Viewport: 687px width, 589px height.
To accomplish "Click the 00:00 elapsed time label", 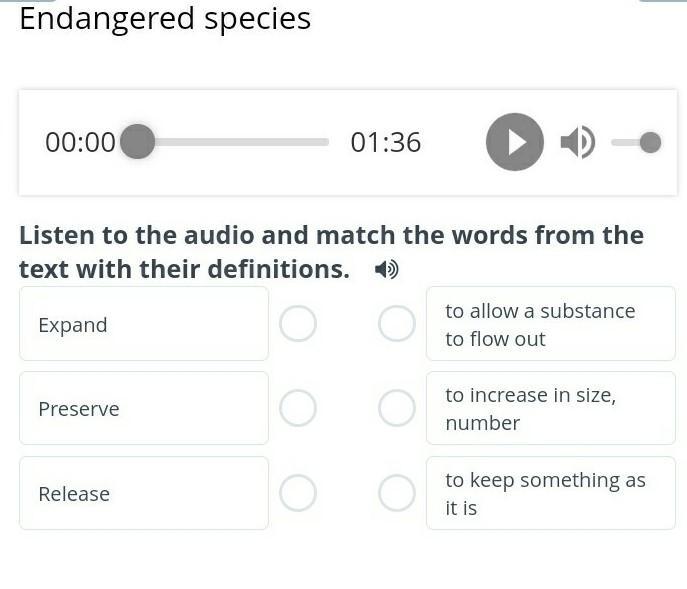I will click(x=81, y=142).
